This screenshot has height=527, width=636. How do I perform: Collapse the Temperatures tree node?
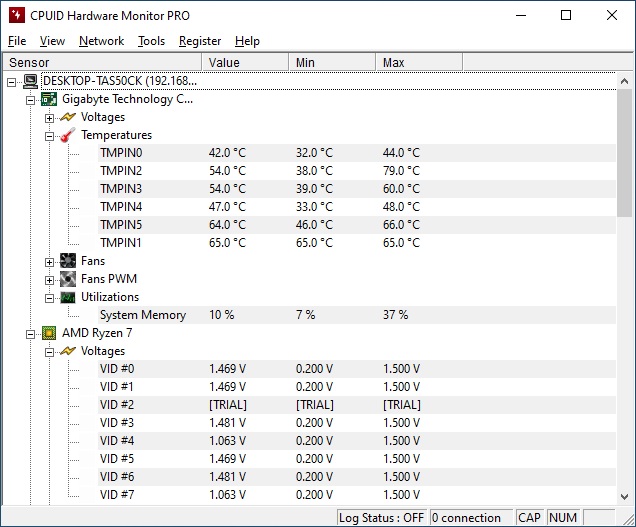pyautogui.click(x=49, y=136)
